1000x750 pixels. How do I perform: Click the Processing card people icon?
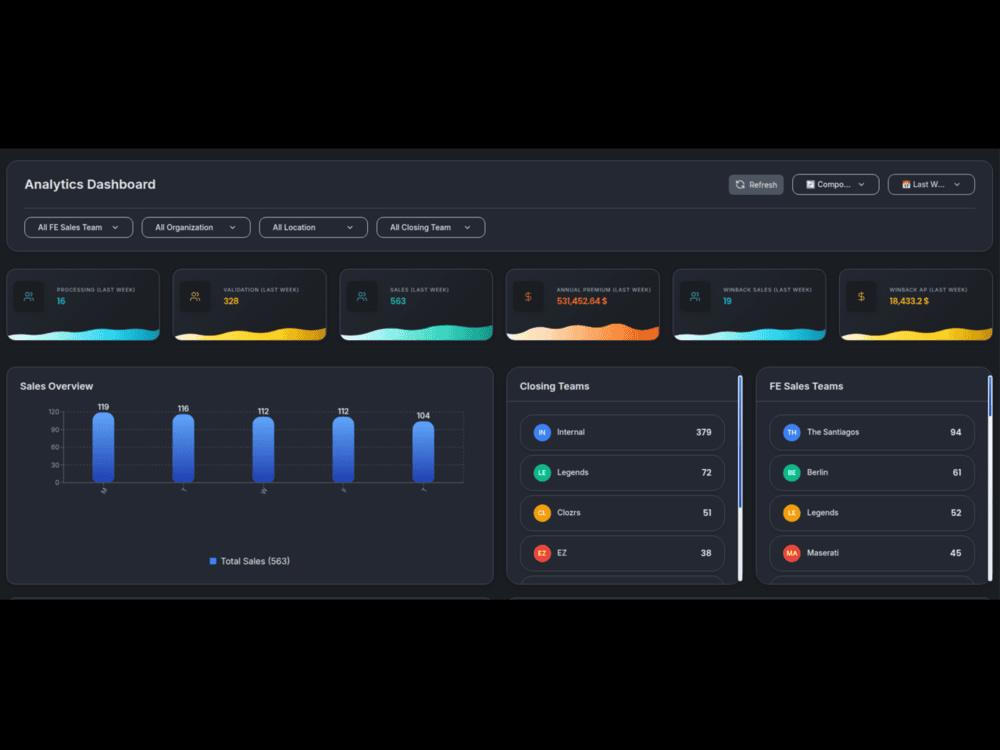coord(29,297)
